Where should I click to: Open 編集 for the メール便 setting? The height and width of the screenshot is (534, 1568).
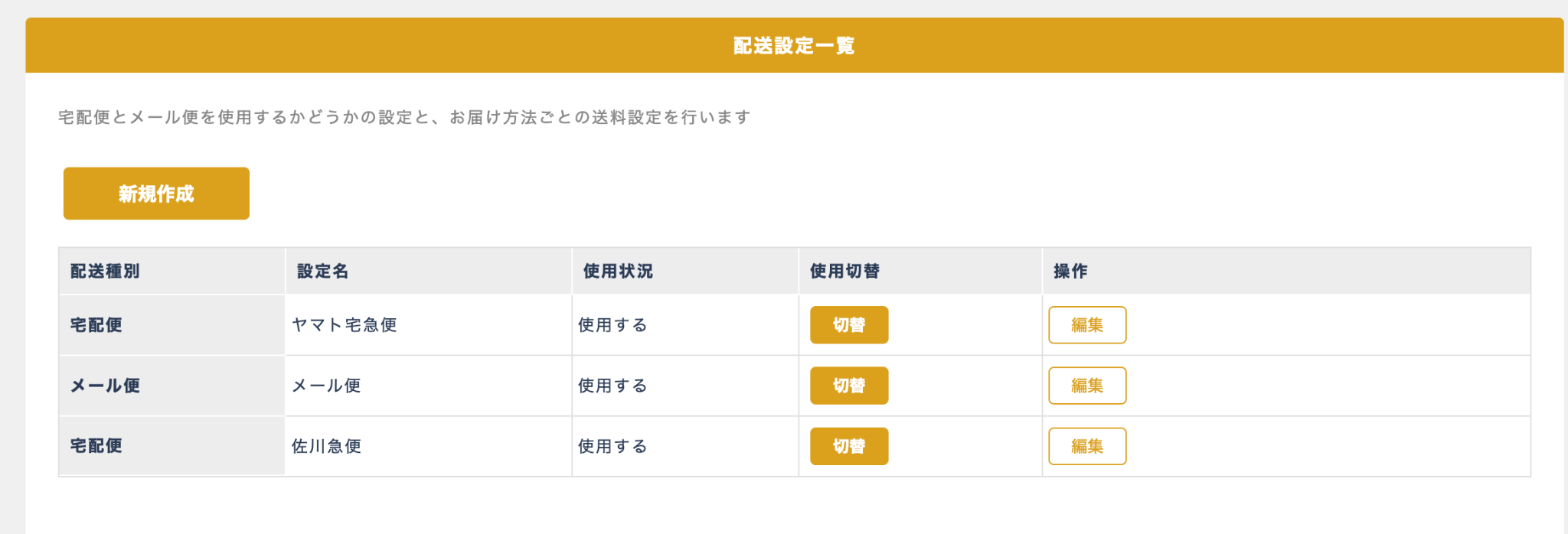1086,386
